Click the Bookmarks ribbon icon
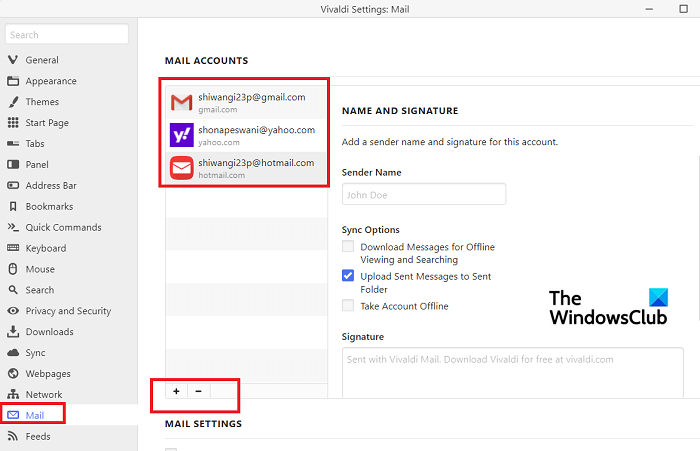 pyautogui.click(x=13, y=206)
